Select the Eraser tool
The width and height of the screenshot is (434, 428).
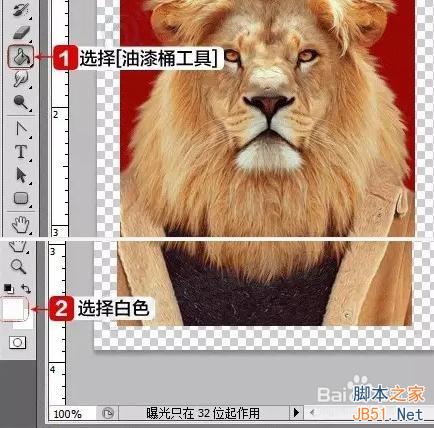point(21,33)
